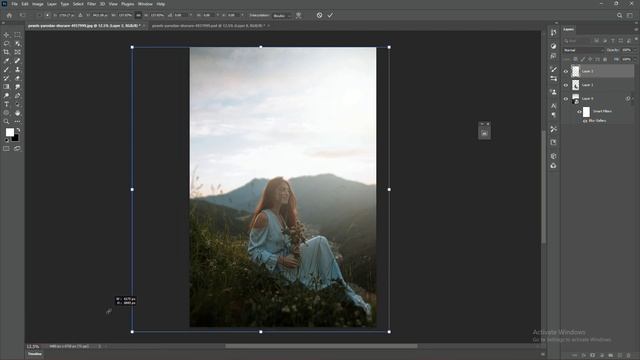Open the Interpolation dropdown in options bar
The width and height of the screenshot is (640, 360).
tap(282, 16)
